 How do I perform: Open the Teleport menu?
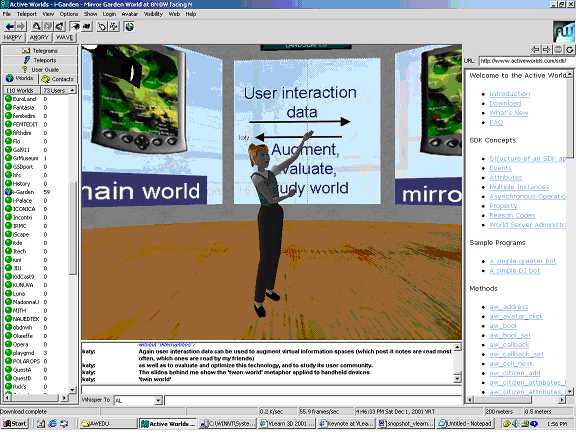click(x=27, y=14)
